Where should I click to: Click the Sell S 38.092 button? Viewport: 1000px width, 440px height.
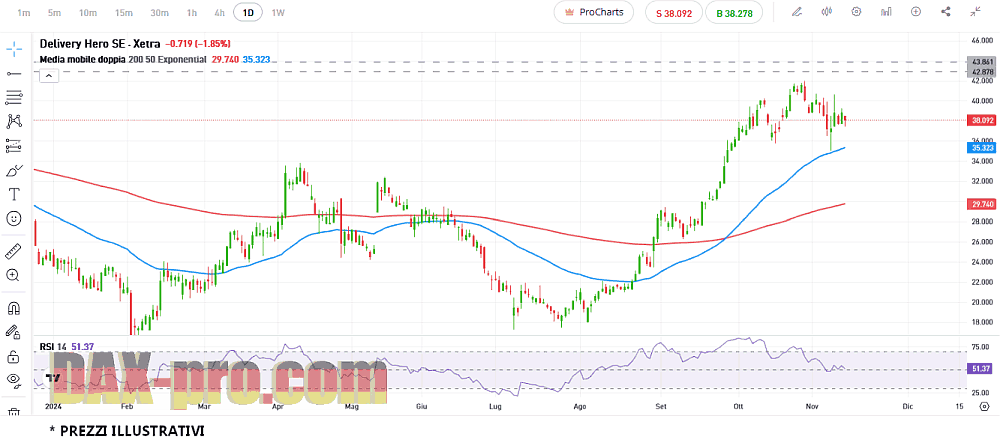click(673, 12)
